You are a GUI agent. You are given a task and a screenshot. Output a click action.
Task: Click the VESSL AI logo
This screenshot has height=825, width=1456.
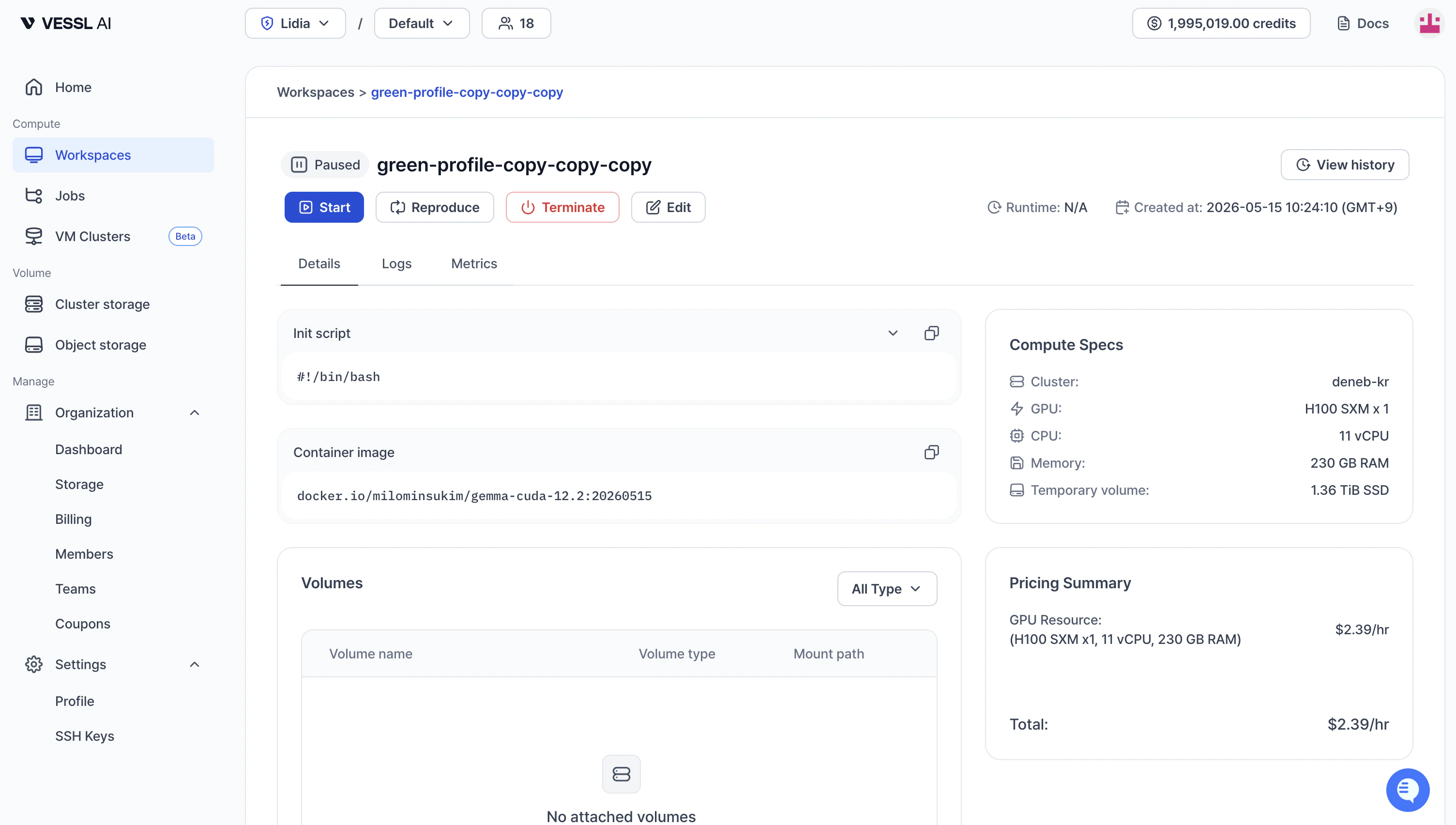(66, 23)
